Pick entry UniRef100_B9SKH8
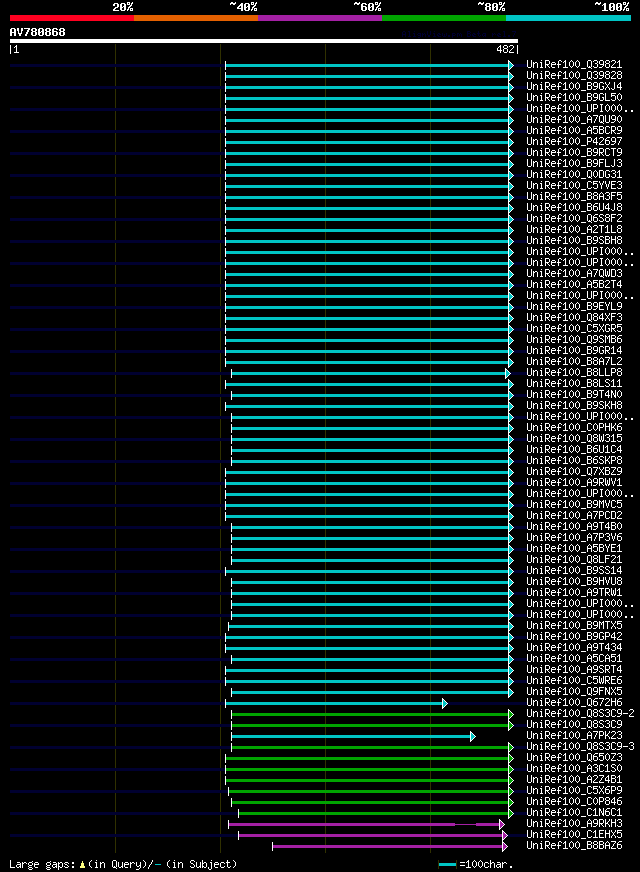 [x=574, y=405]
